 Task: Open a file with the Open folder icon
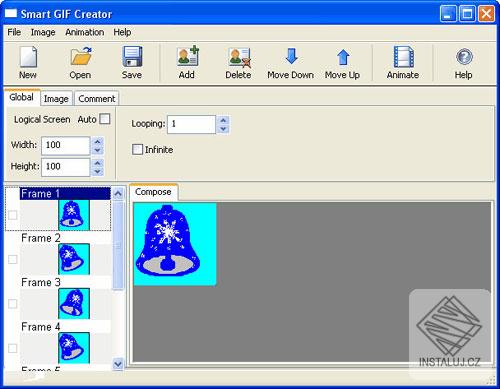point(81,57)
